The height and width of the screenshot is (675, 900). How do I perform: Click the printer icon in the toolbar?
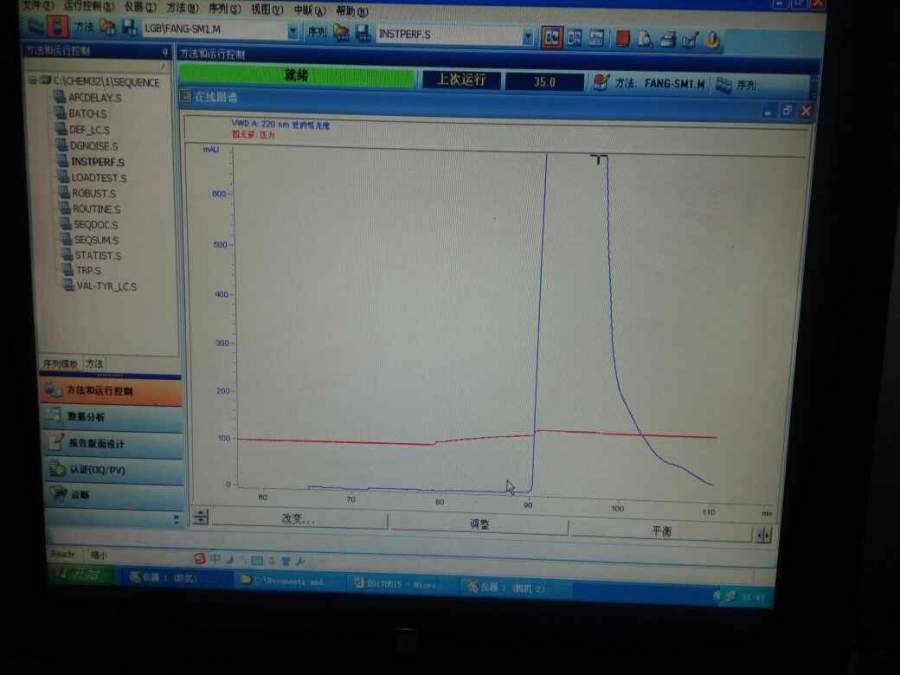[x=667, y=40]
